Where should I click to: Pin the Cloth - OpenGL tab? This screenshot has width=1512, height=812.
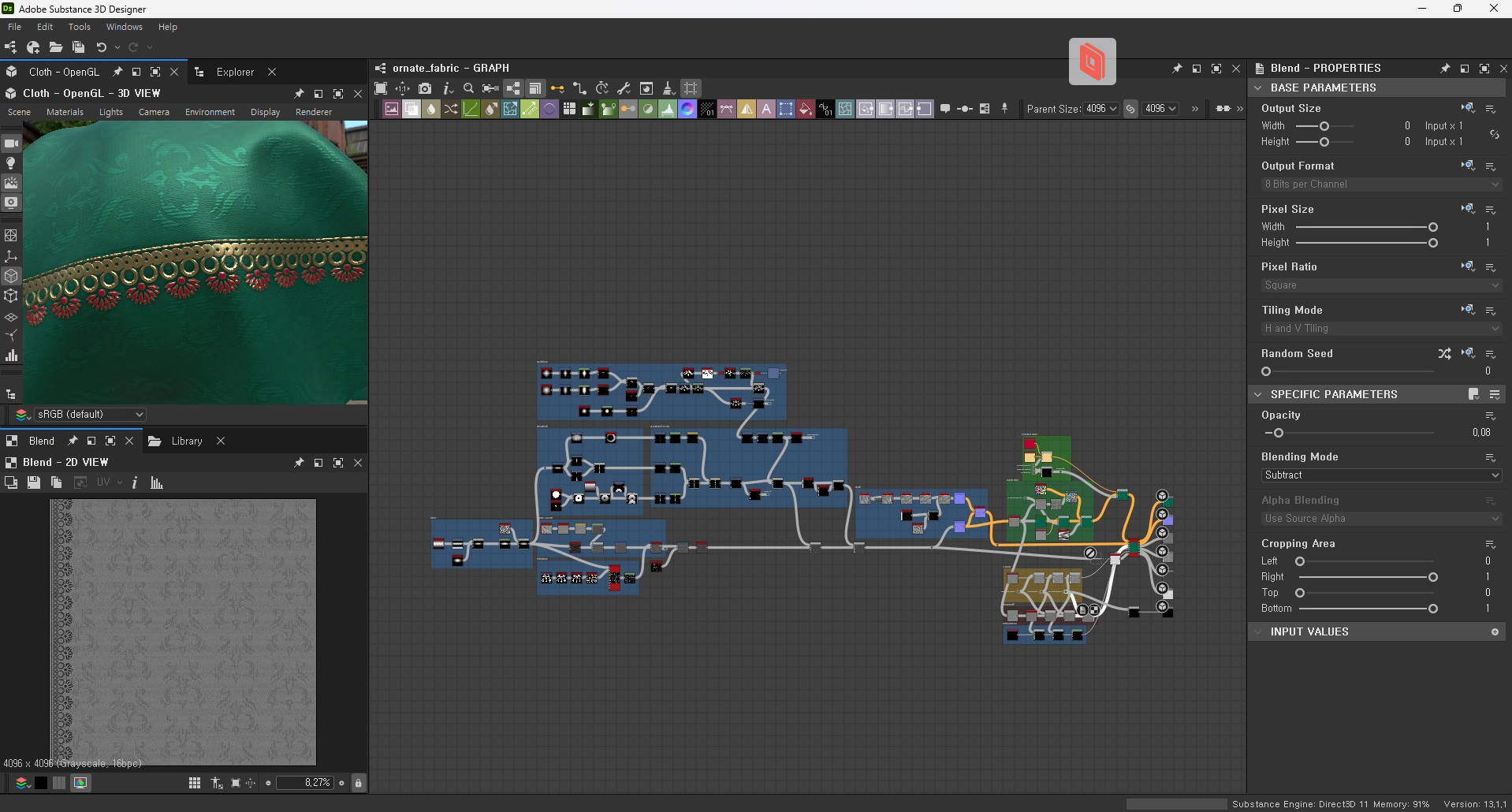coord(117,72)
